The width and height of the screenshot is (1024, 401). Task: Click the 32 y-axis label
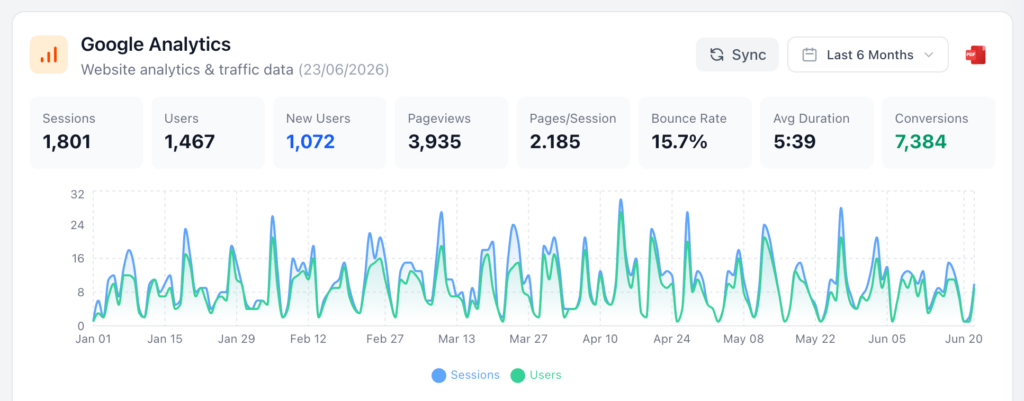[78, 194]
